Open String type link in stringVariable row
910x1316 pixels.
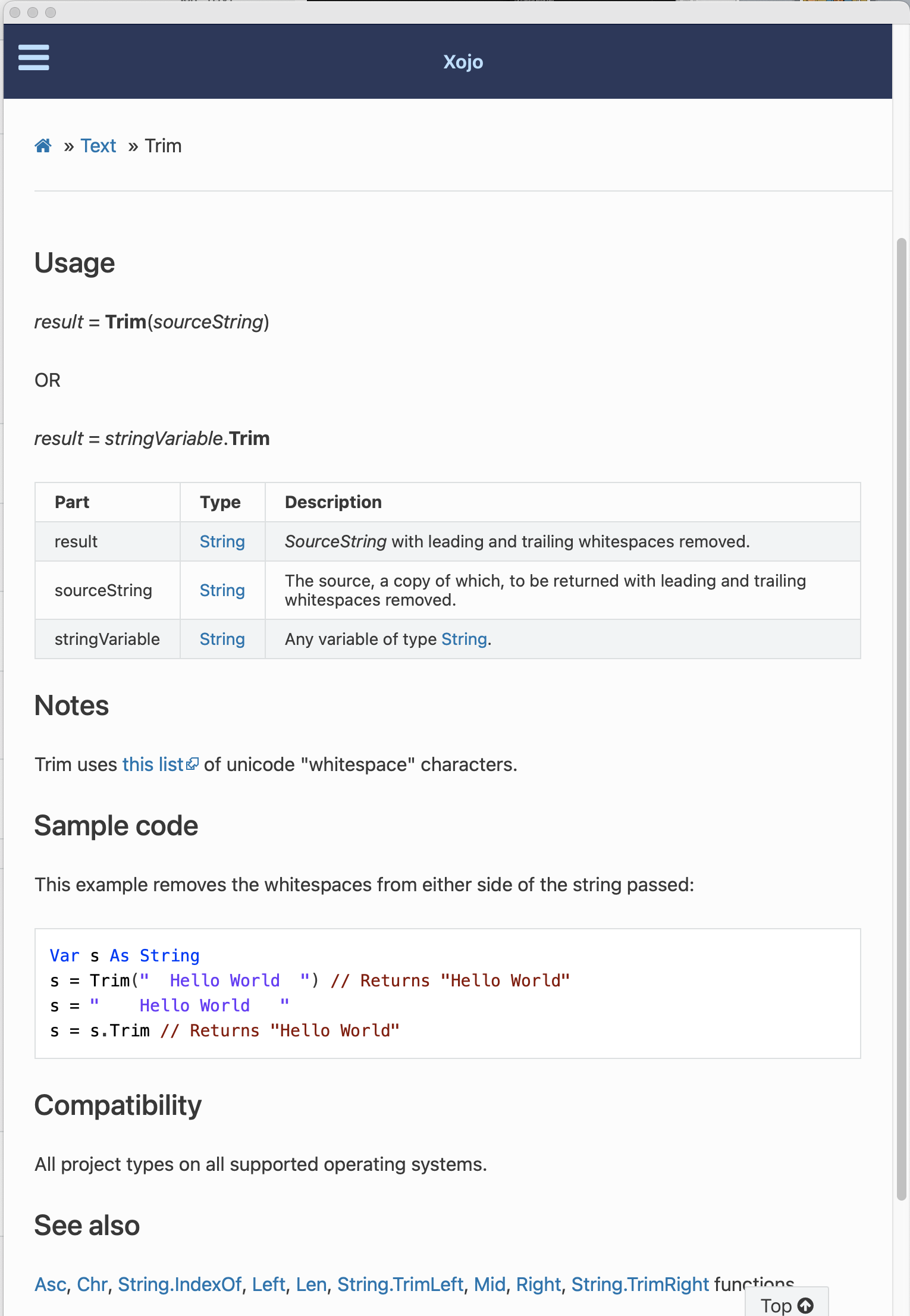click(222, 639)
